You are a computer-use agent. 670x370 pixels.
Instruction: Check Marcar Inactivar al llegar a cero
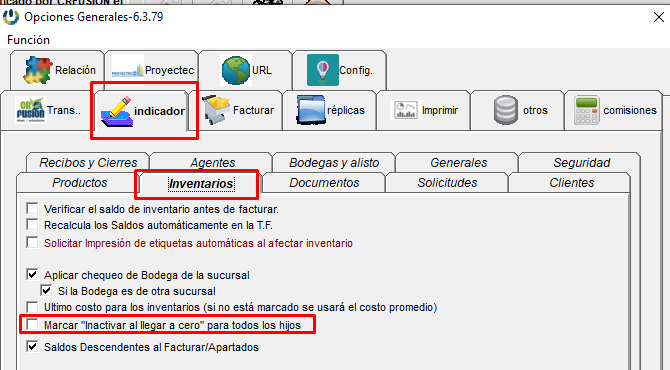click(x=32, y=324)
